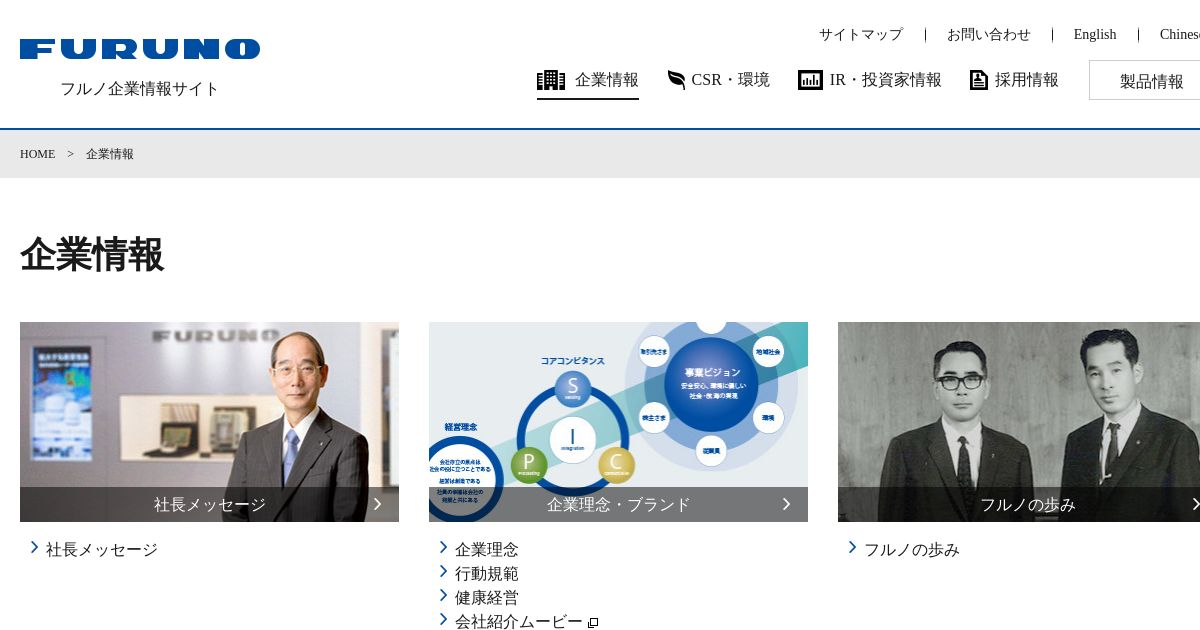The width and height of the screenshot is (1200, 630).
Task: Open the 企業理念 link
Action: coord(487,549)
